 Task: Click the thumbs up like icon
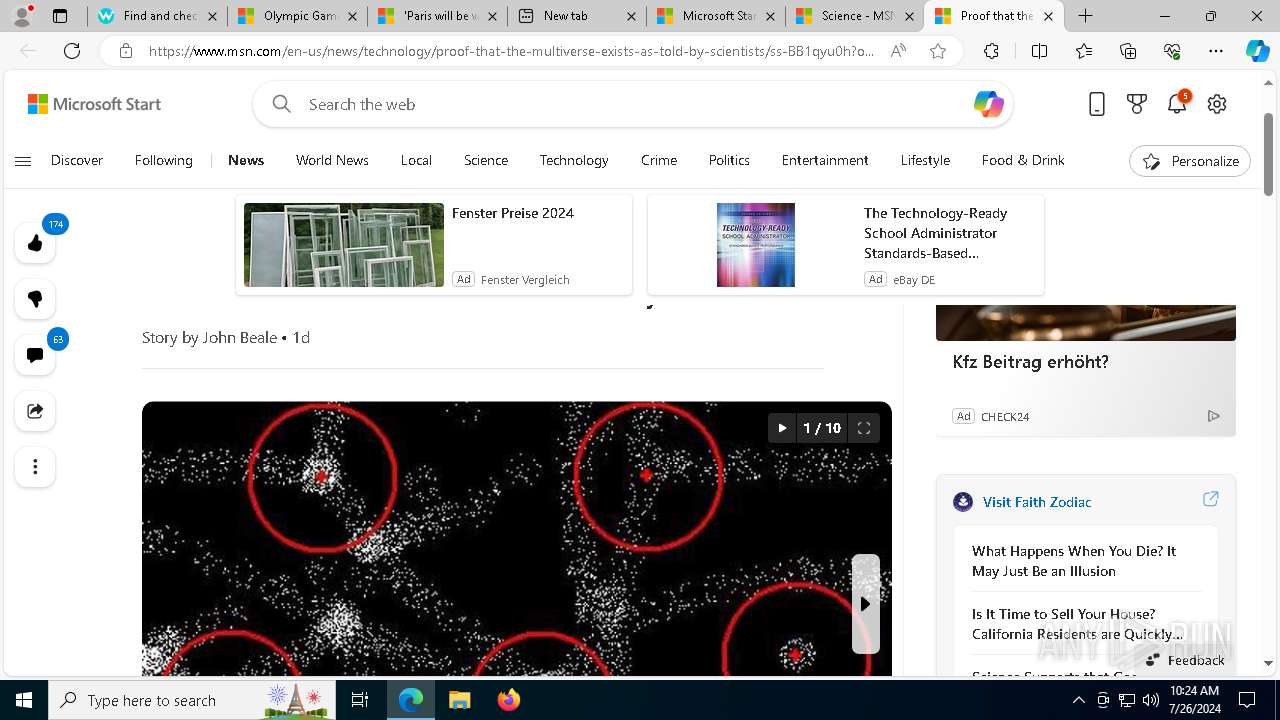coord(35,243)
